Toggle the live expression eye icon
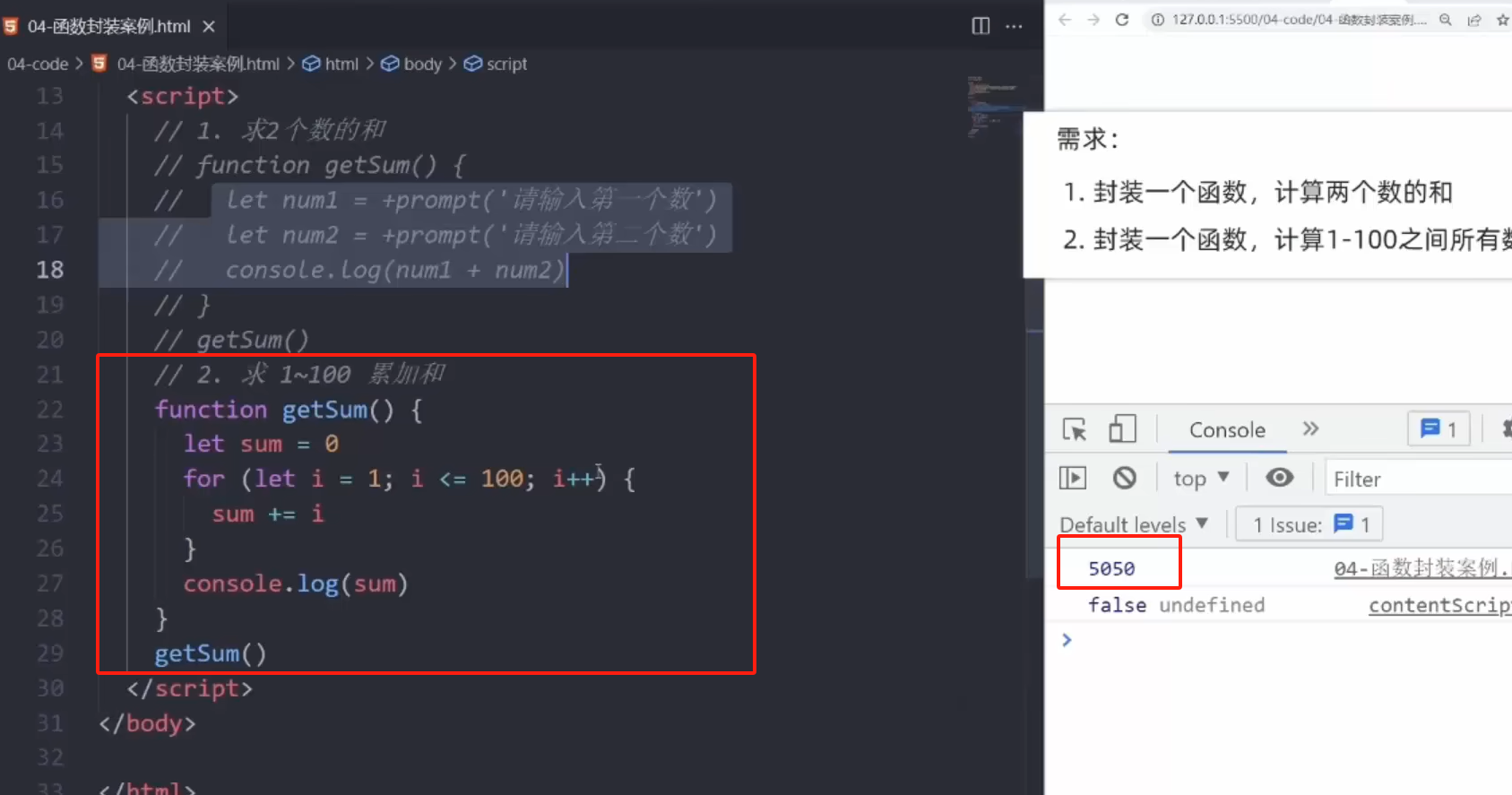Image resolution: width=1512 pixels, height=795 pixels. point(1279,478)
